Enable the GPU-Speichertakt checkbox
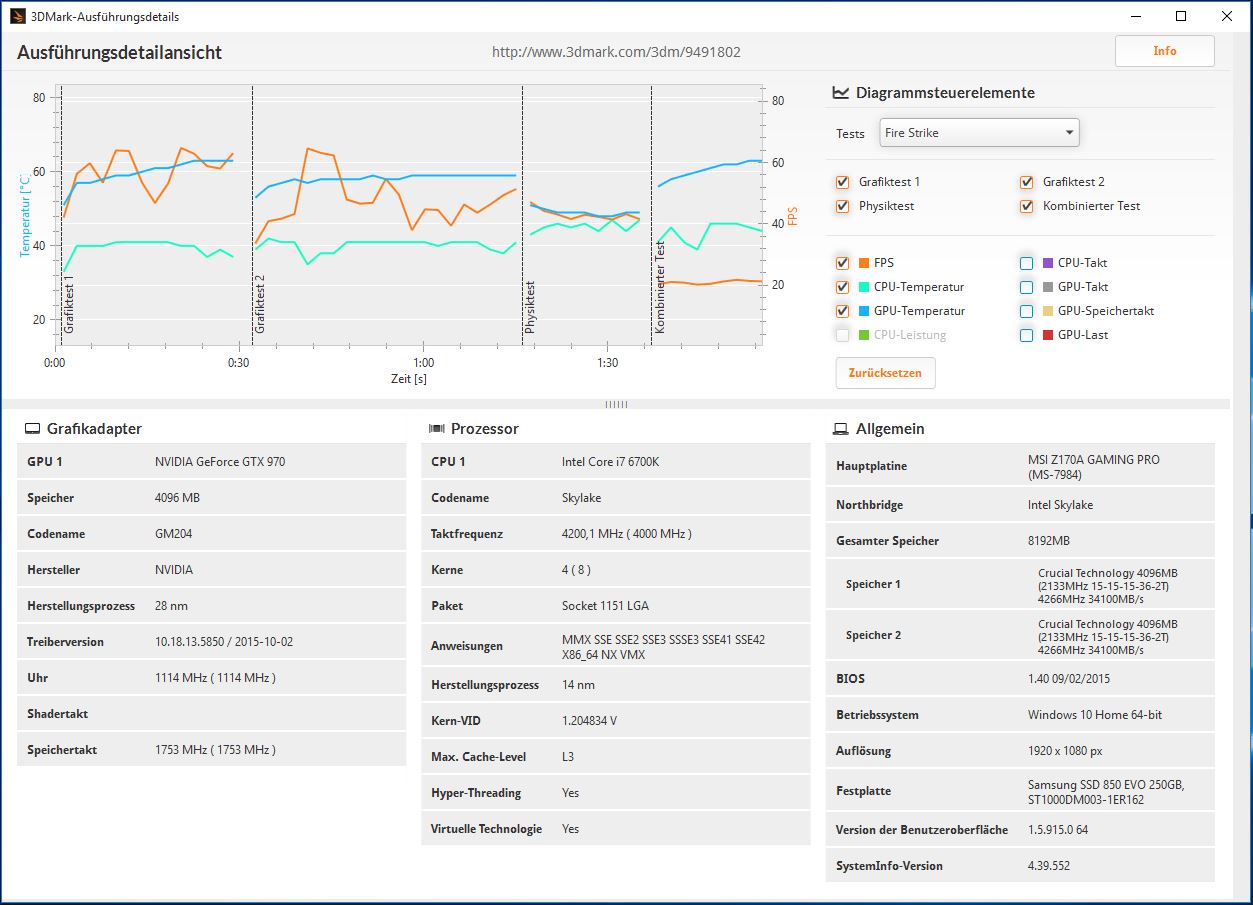The width and height of the screenshot is (1253, 905). (1026, 311)
